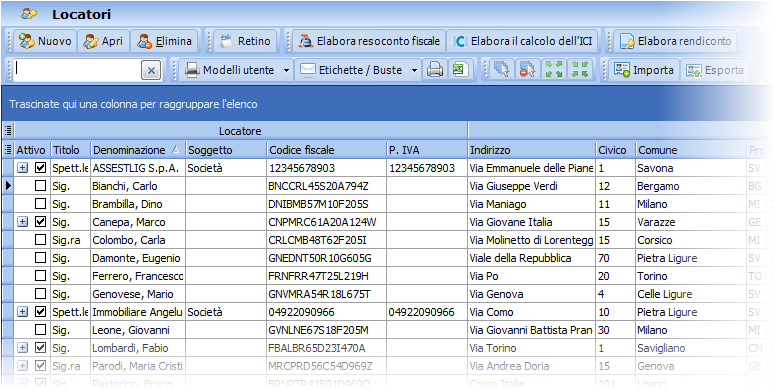Click address "Via Maniago"

pos(531,204)
